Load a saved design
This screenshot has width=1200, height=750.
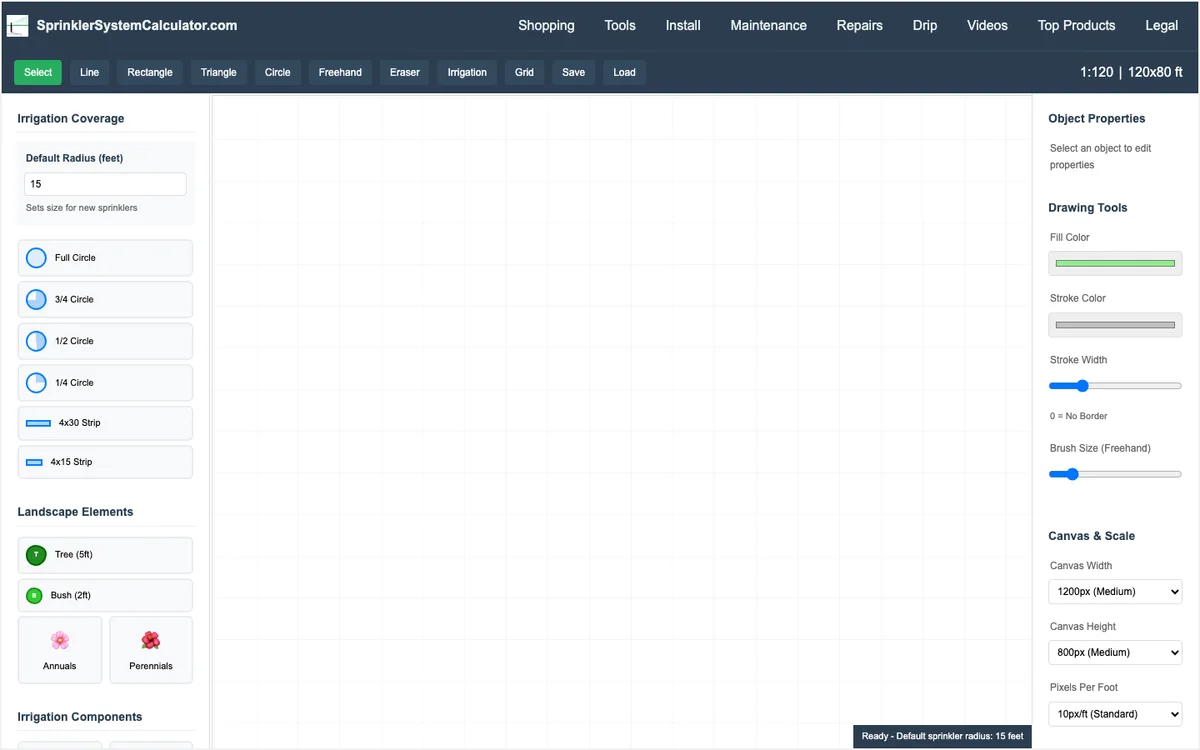coord(625,72)
